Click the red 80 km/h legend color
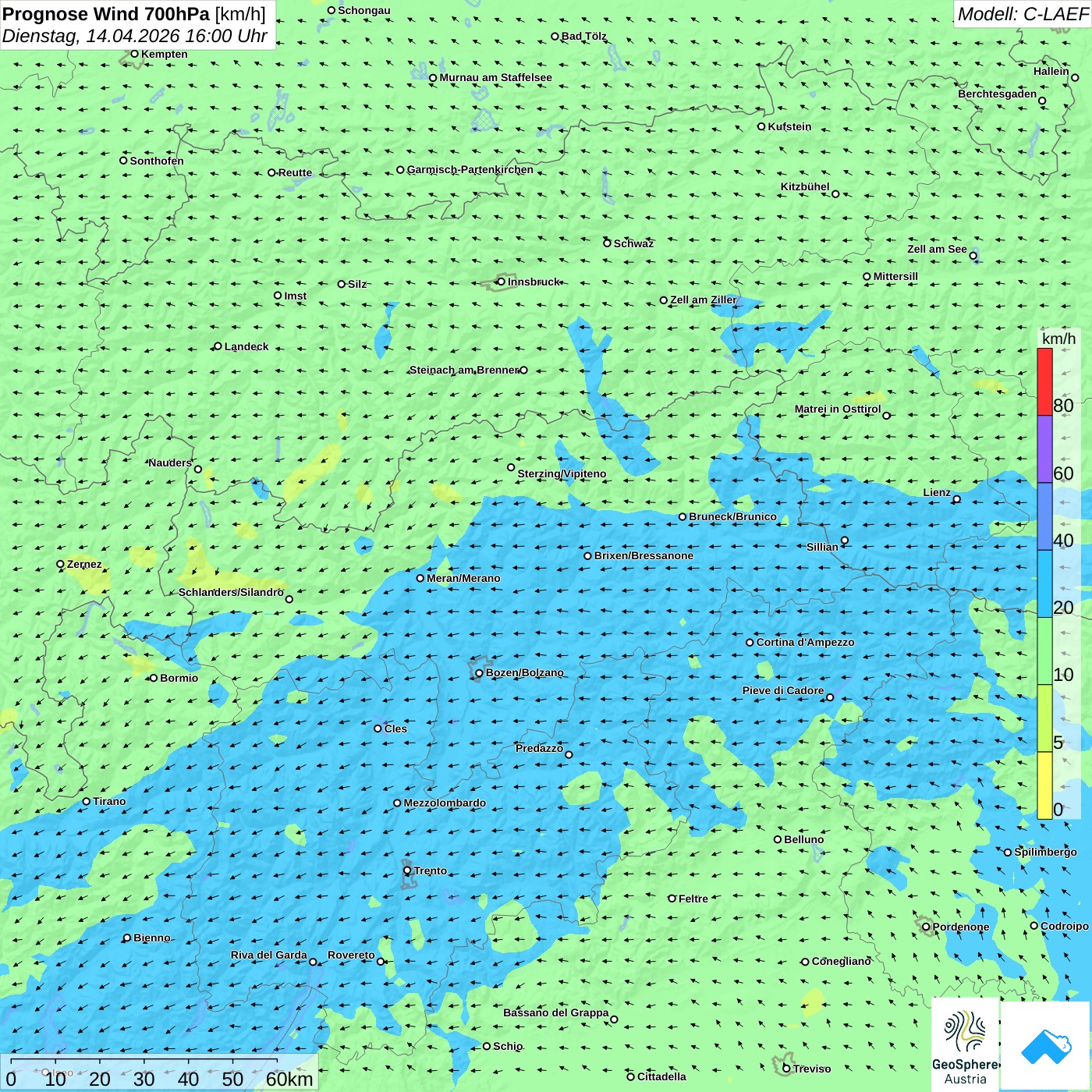Image resolution: width=1092 pixels, height=1092 pixels. click(x=1044, y=381)
